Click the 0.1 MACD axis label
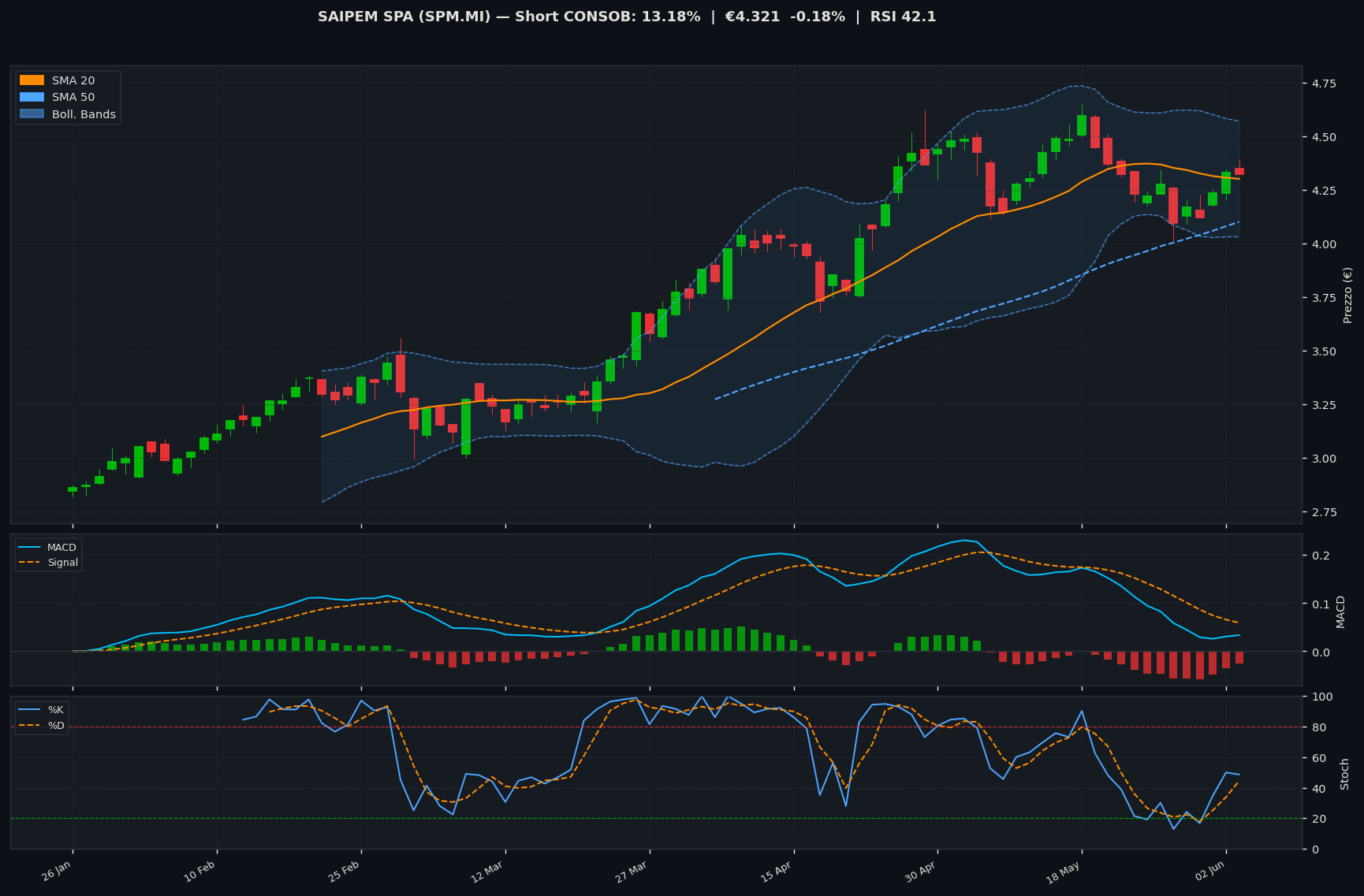 (1321, 604)
